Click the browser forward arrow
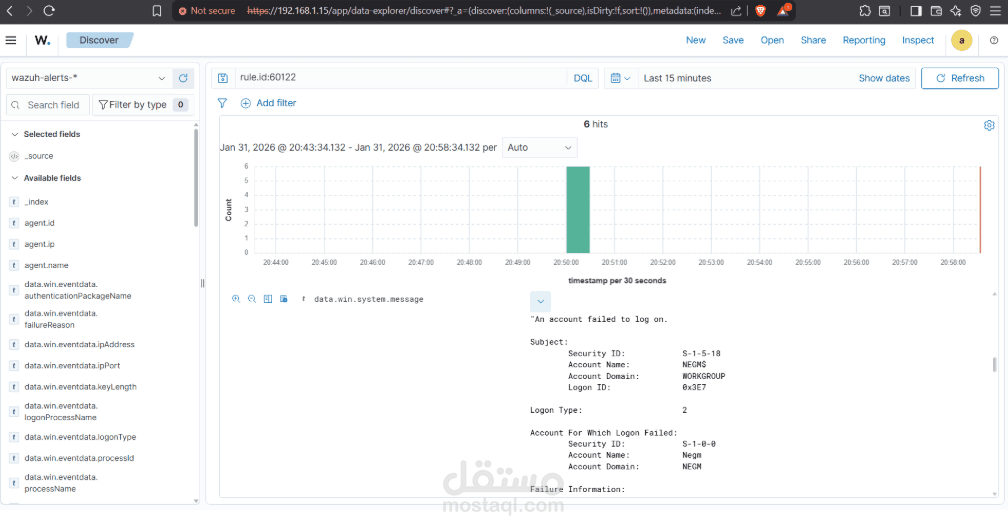Viewport: 1008px width, 527px height. pyautogui.click(x=29, y=11)
